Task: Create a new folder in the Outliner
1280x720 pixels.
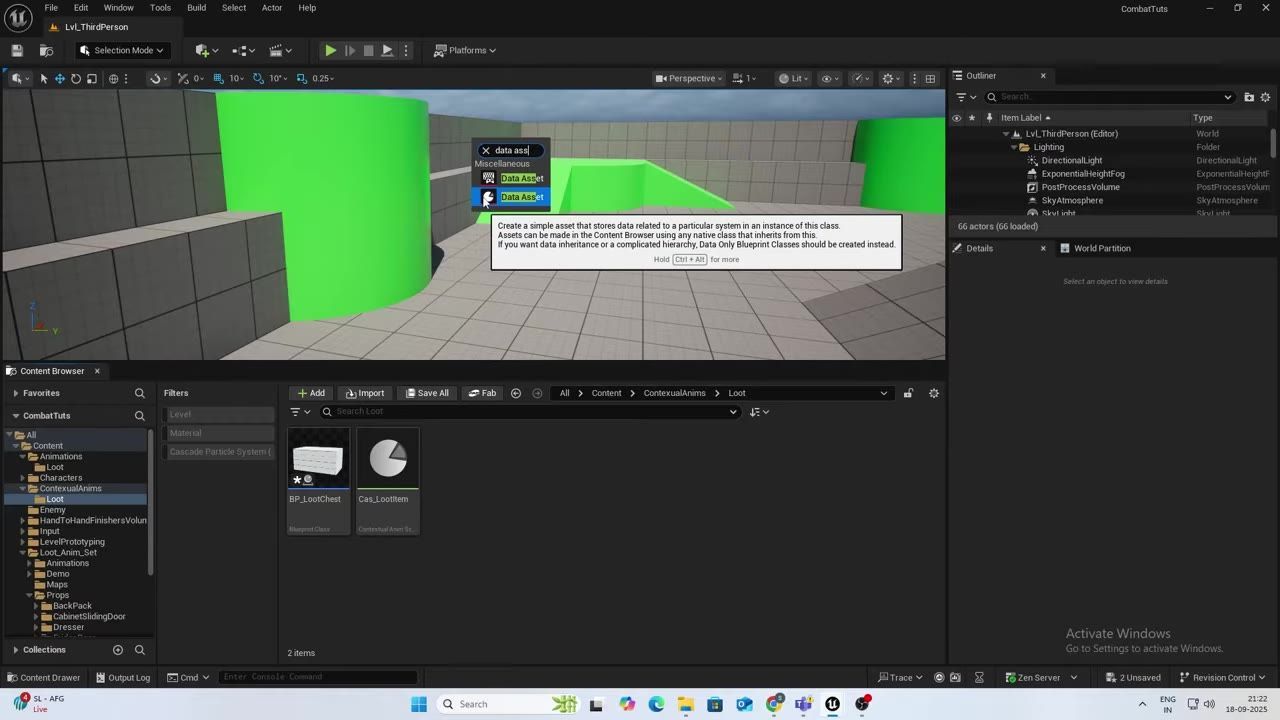Action: point(1249,97)
